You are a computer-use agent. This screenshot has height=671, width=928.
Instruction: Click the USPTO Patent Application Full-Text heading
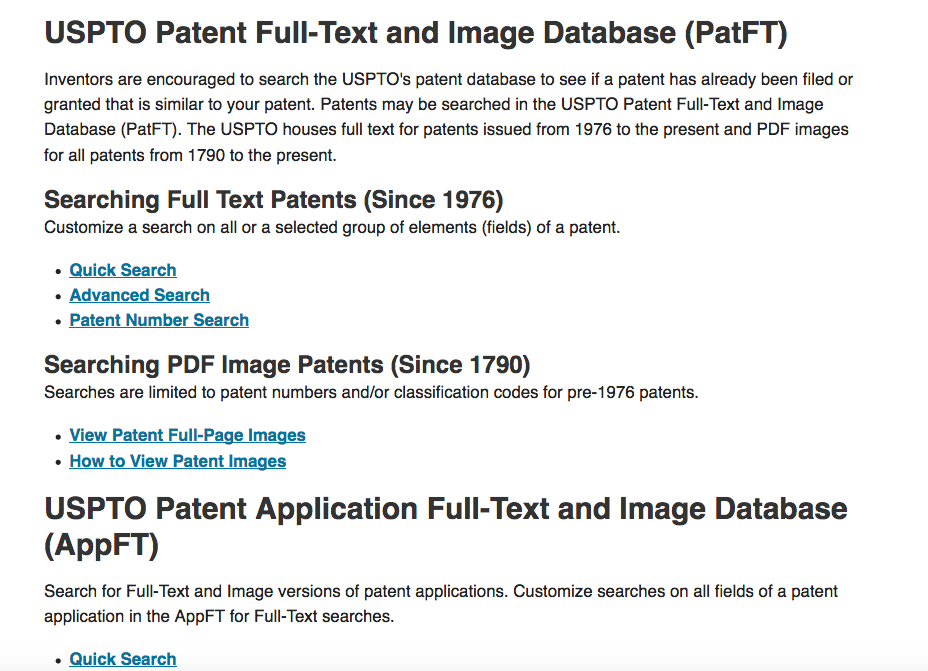coord(446,527)
